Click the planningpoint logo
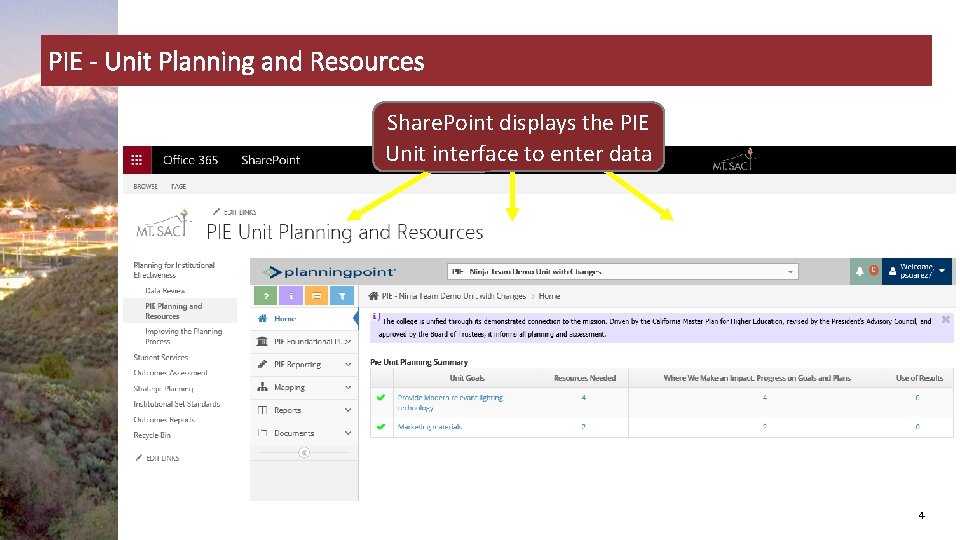The height and width of the screenshot is (540, 960). [x=329, y=272]
